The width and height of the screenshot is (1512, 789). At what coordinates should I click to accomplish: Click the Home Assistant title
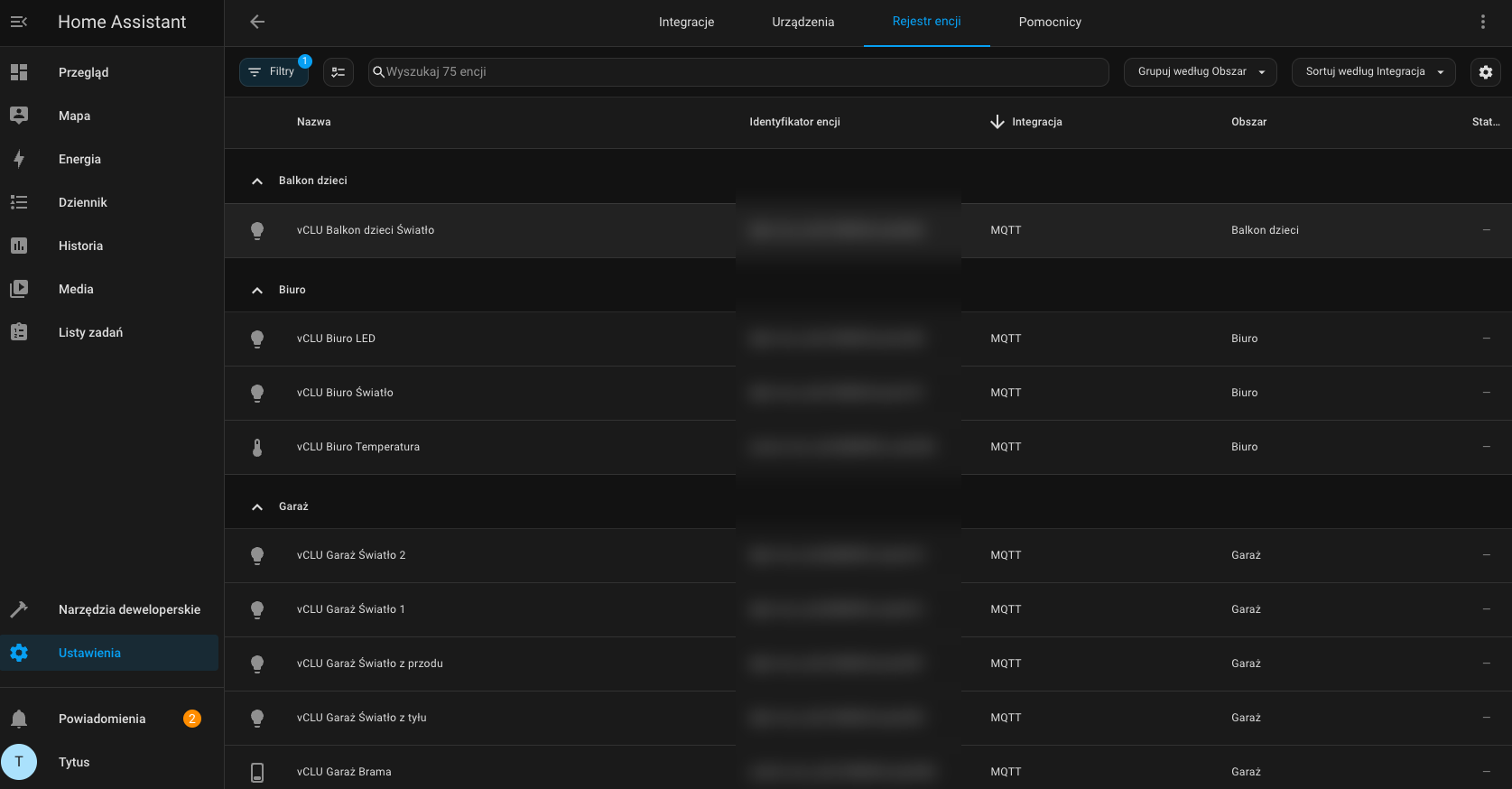[122, 22]
